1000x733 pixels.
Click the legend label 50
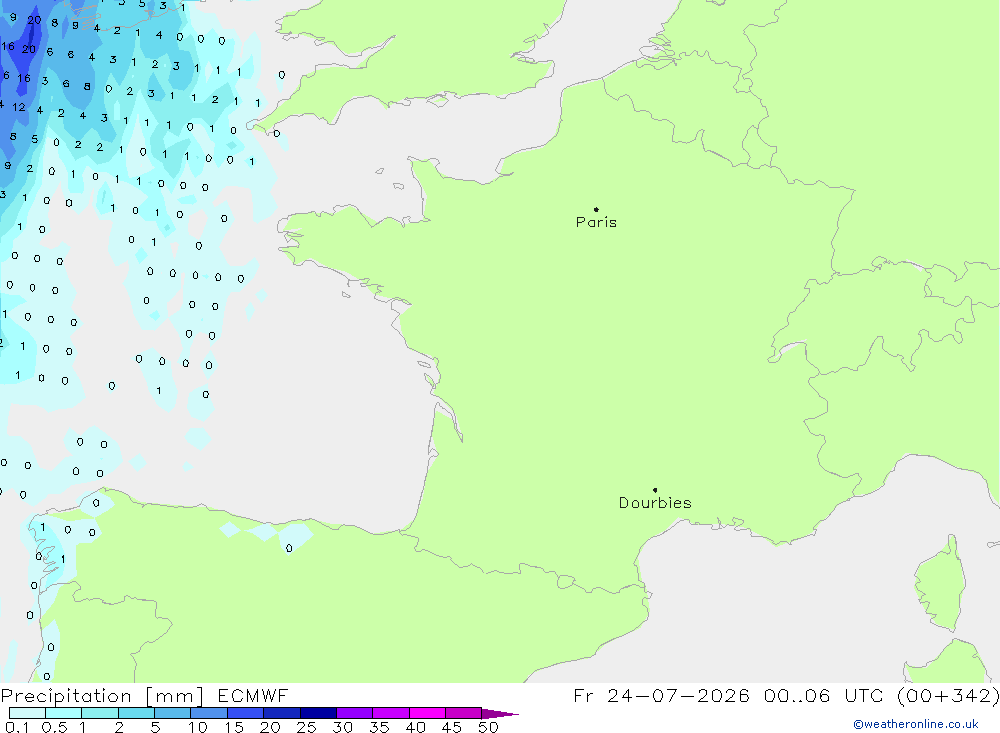tap(488, 727)
